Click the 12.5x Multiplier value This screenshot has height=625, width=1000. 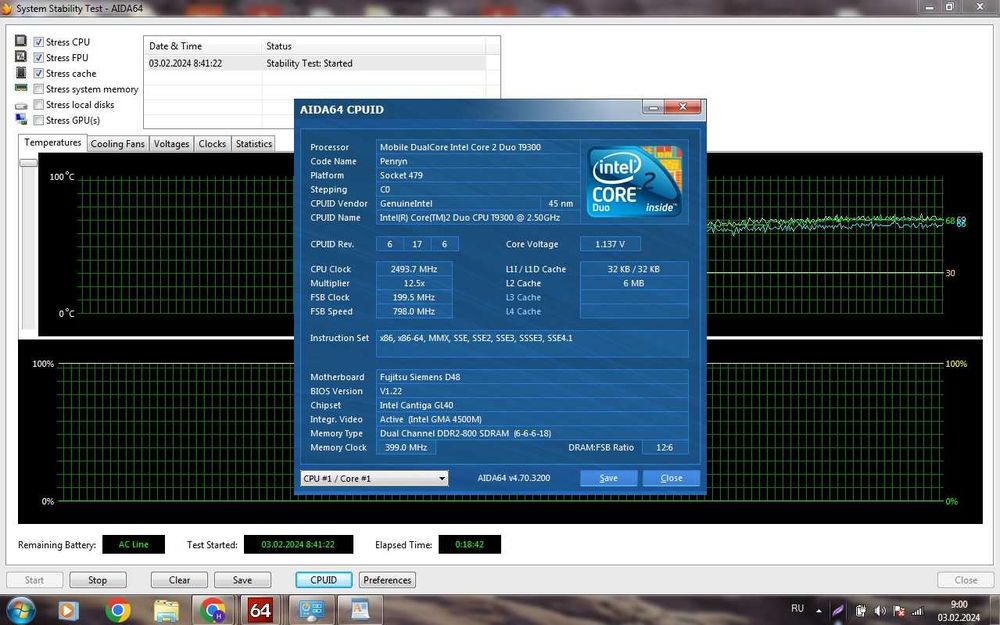(x=414, y=283)
